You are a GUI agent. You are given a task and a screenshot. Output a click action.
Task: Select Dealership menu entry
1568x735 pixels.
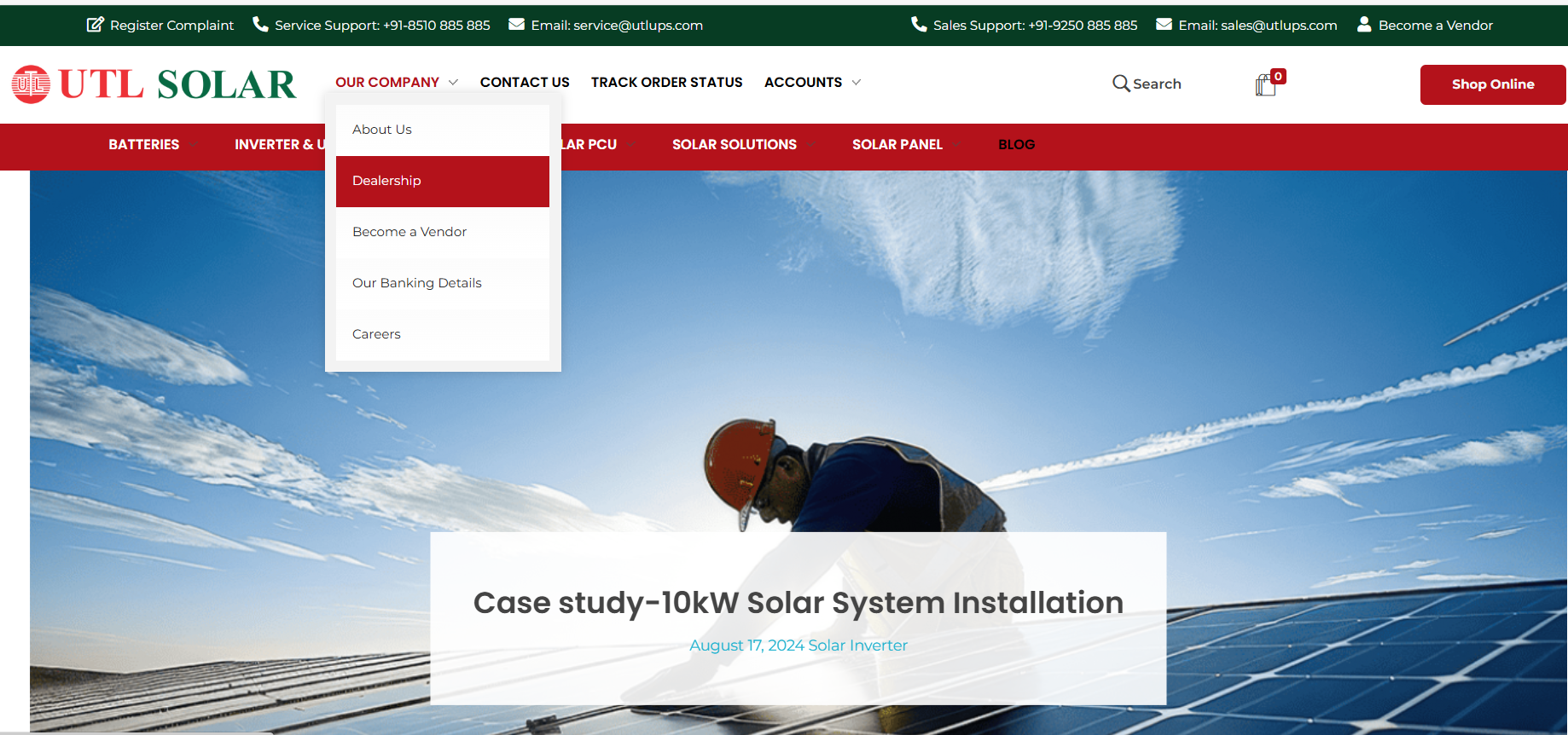[x=443, y=181]
